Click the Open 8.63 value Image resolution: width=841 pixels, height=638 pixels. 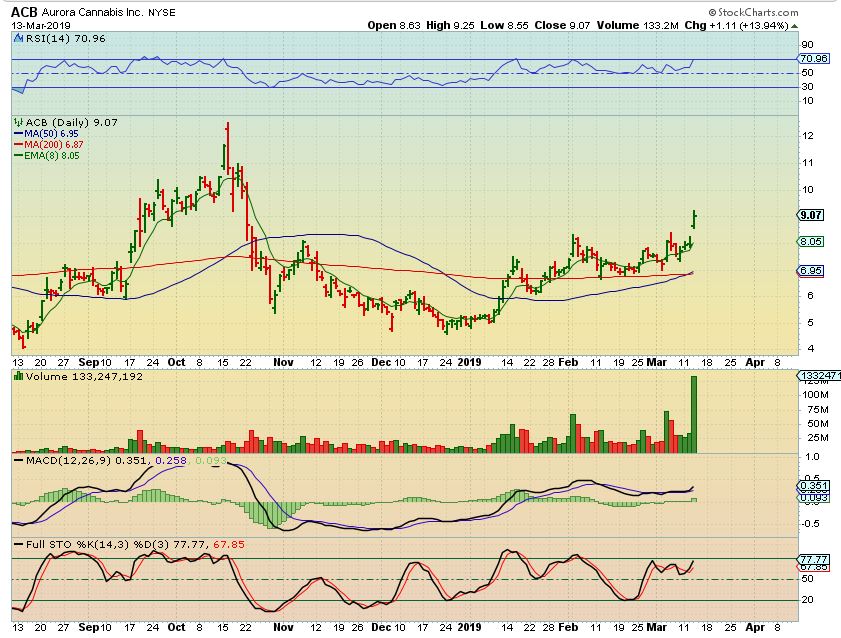394,25
